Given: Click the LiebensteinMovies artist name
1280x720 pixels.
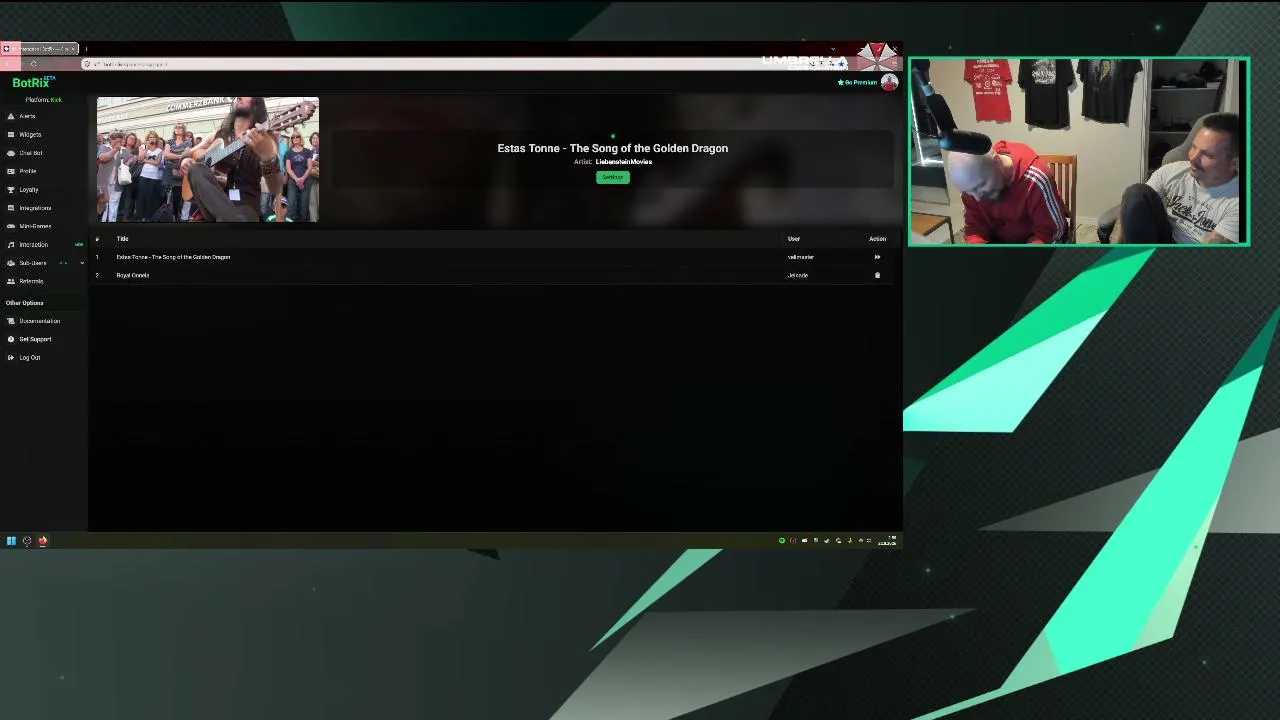Looking at the screenshot, I should (x=624, y=162).
